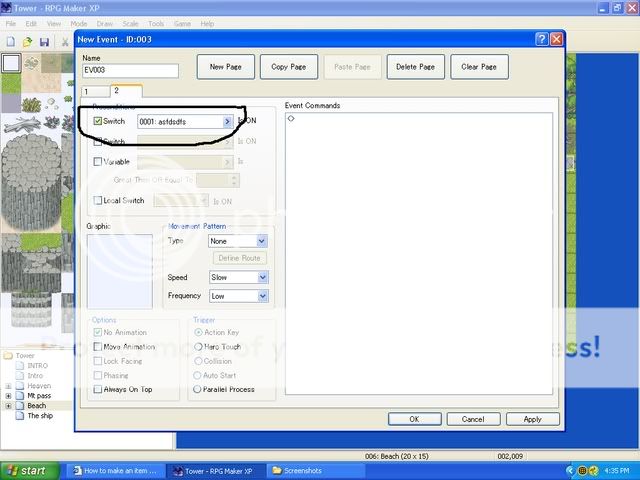This screenshot has width=640, height=480.
Task: Click the dialog help question mark icon
Action: pos(541,39)
